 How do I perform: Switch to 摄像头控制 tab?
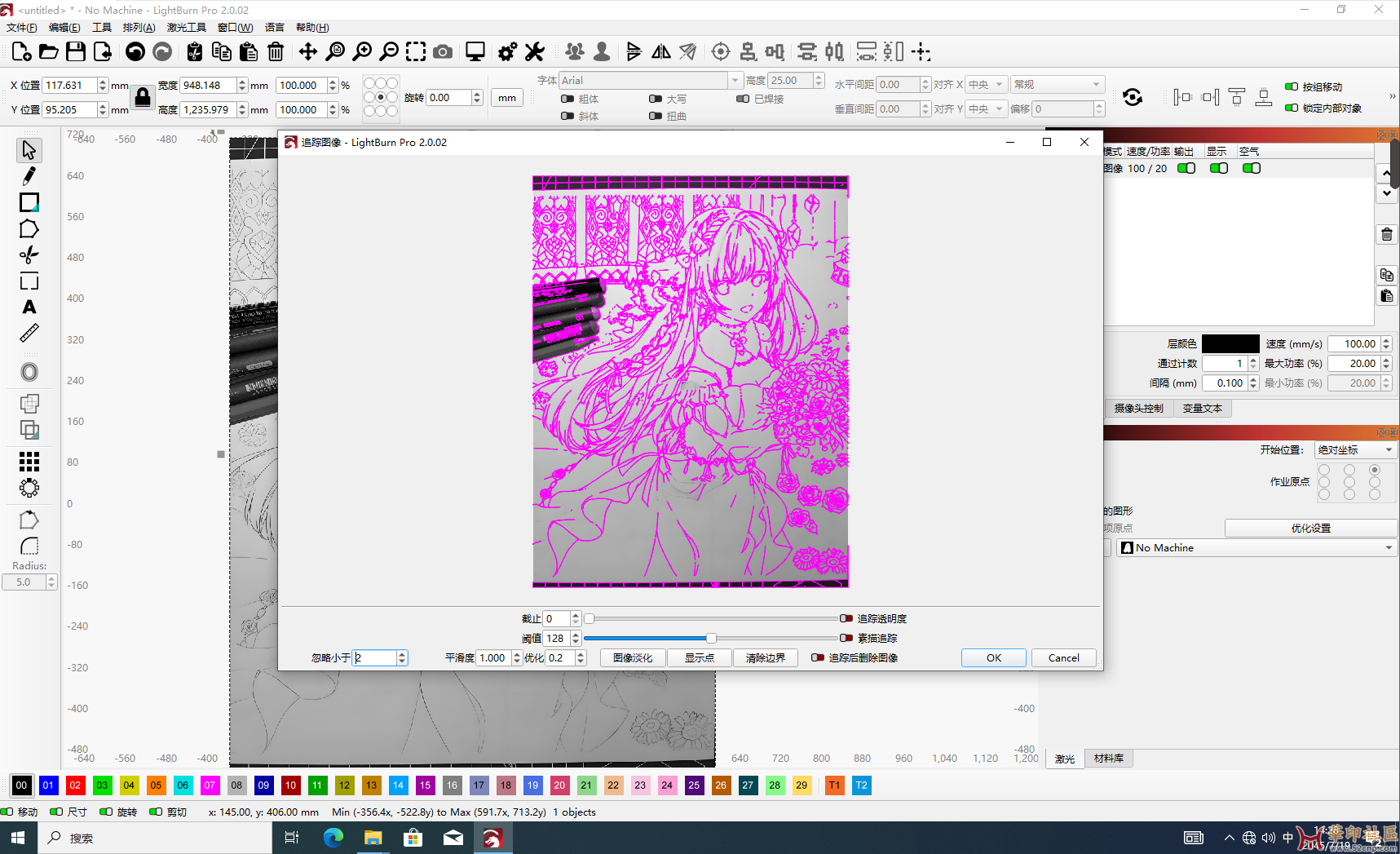[1138, 409]
